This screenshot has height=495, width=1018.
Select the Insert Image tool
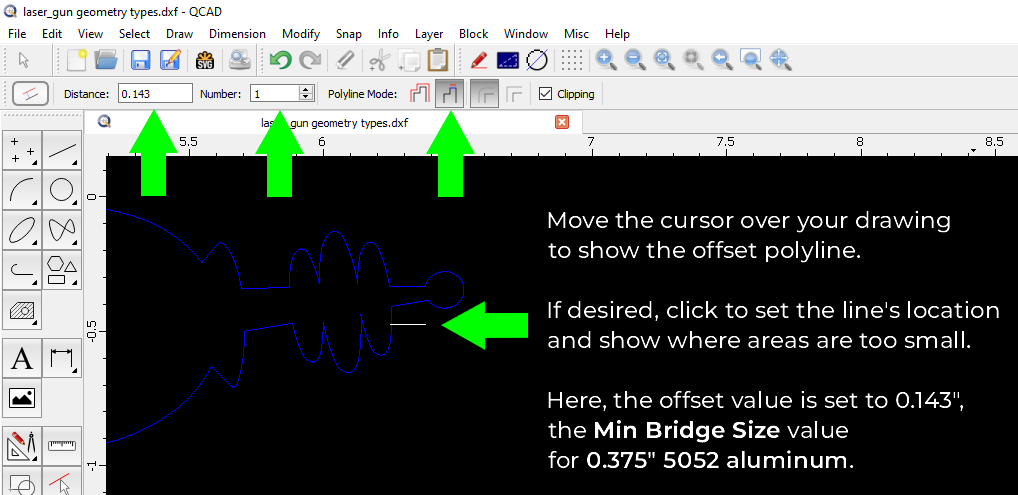pyautogui.click(x=23, y=397)
